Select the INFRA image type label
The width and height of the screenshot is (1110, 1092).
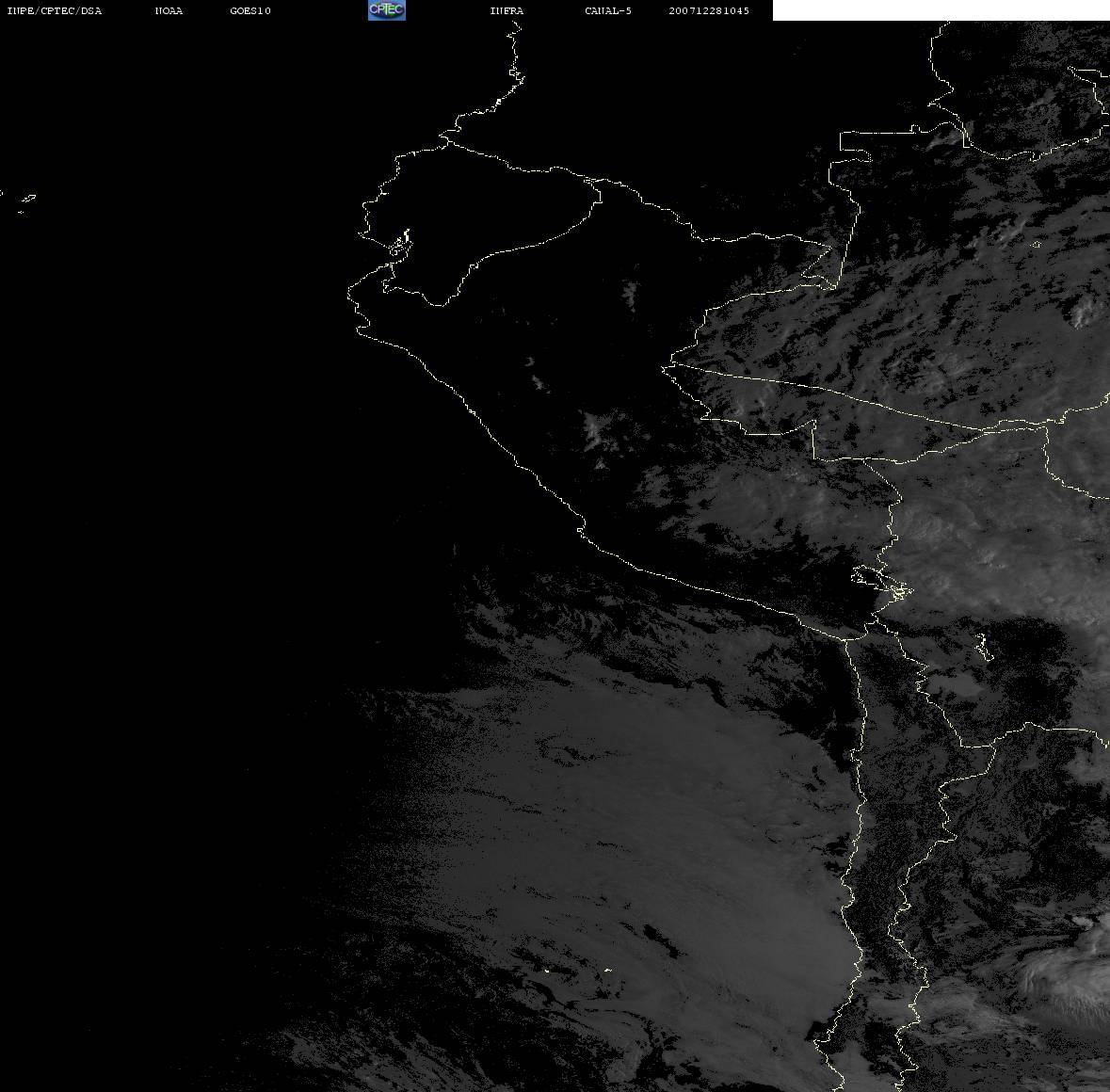507,11
